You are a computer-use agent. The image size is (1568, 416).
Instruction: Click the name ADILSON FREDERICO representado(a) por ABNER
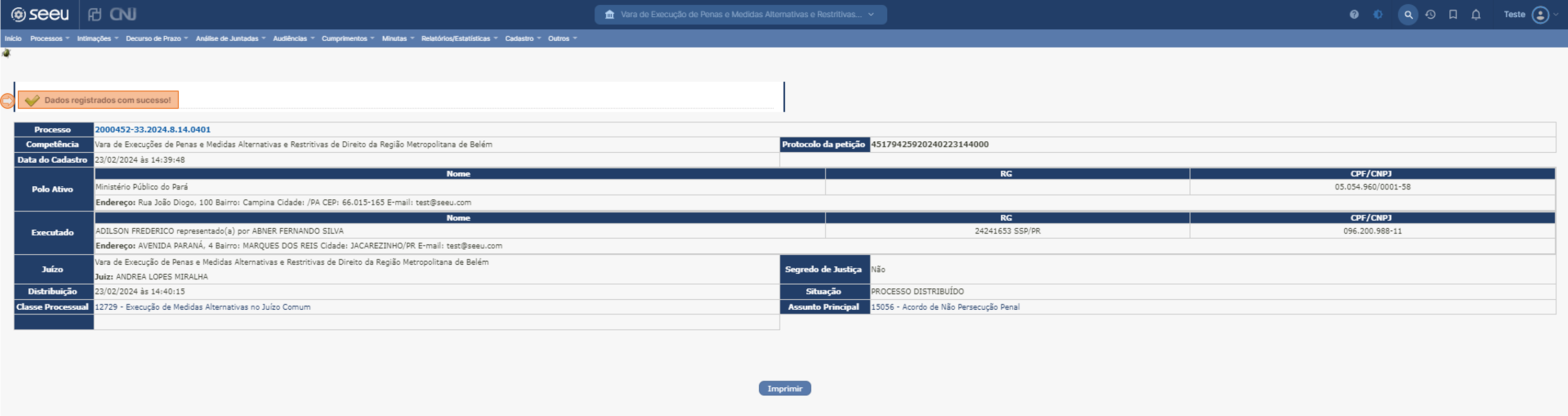click(x=220, y=231)
